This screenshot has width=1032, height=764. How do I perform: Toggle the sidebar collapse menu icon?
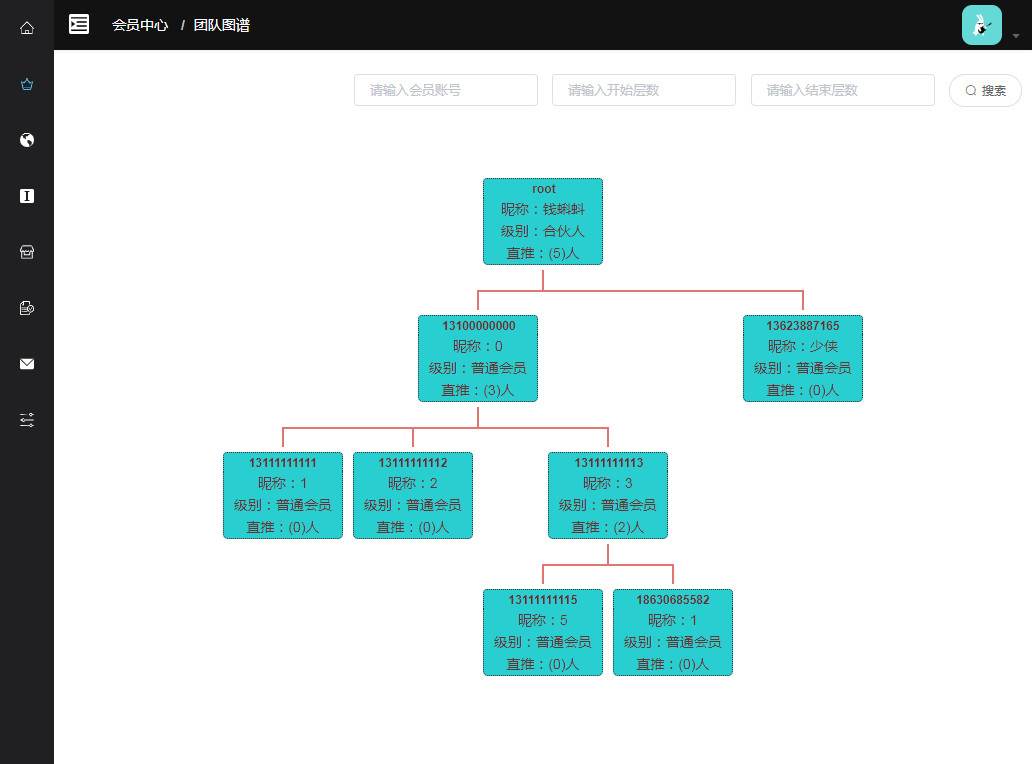point(79,24)
